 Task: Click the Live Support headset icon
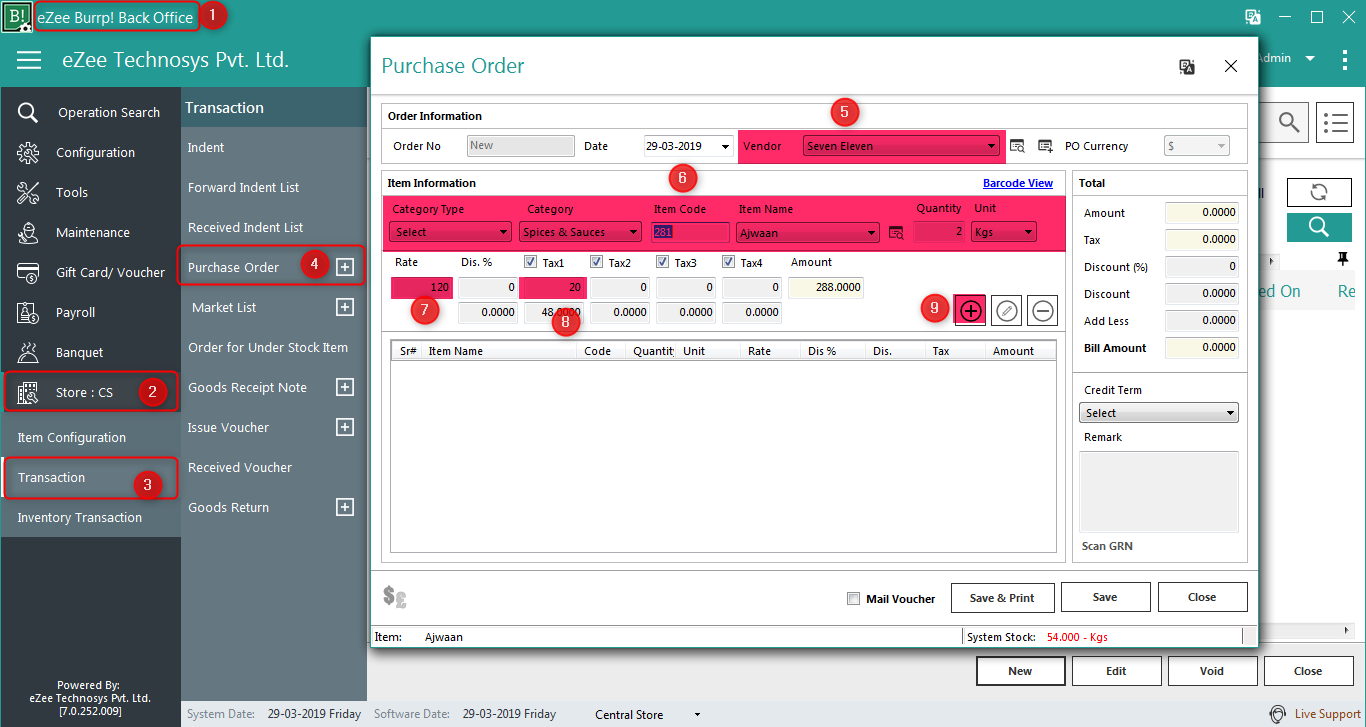1277,714
